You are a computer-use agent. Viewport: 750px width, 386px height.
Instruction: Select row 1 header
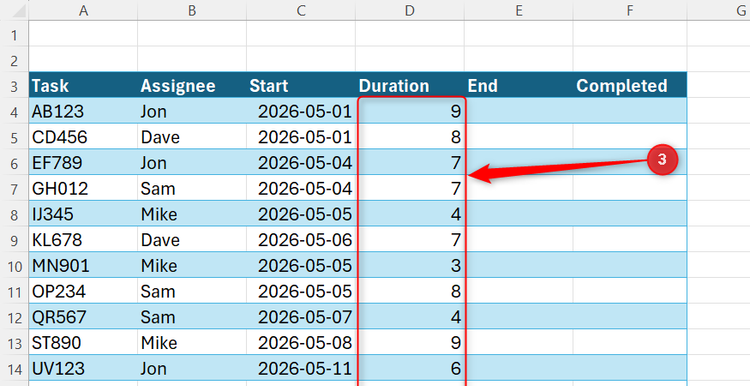[14, 34]
